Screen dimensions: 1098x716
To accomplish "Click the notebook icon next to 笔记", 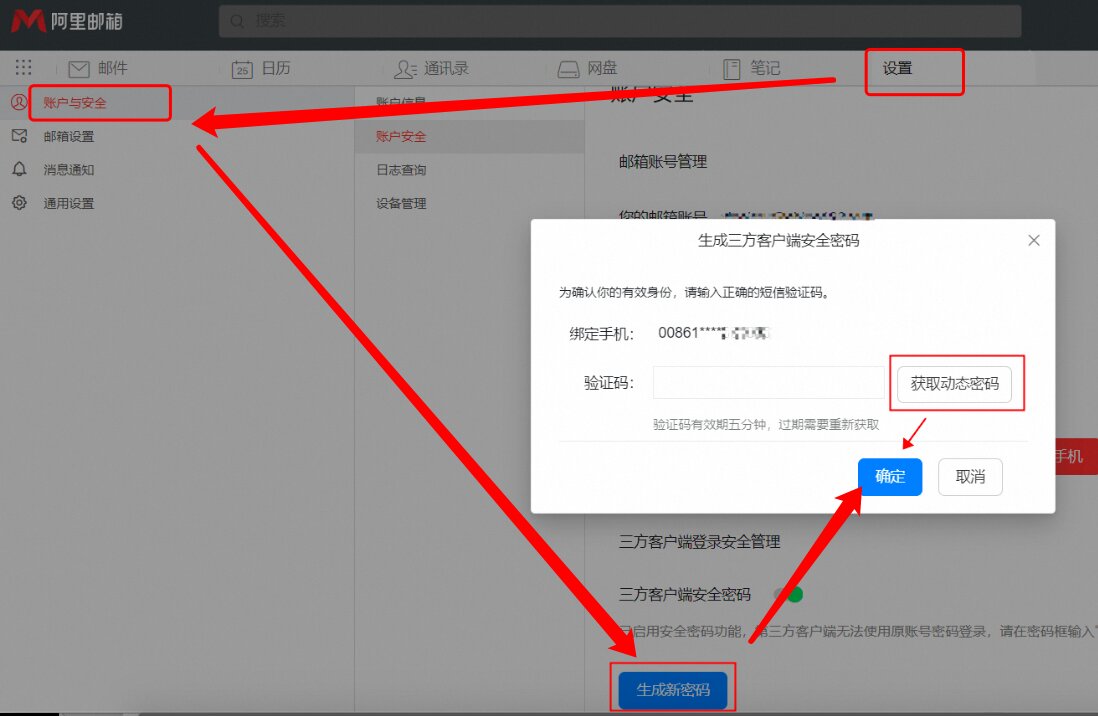I will click(732, 69).
